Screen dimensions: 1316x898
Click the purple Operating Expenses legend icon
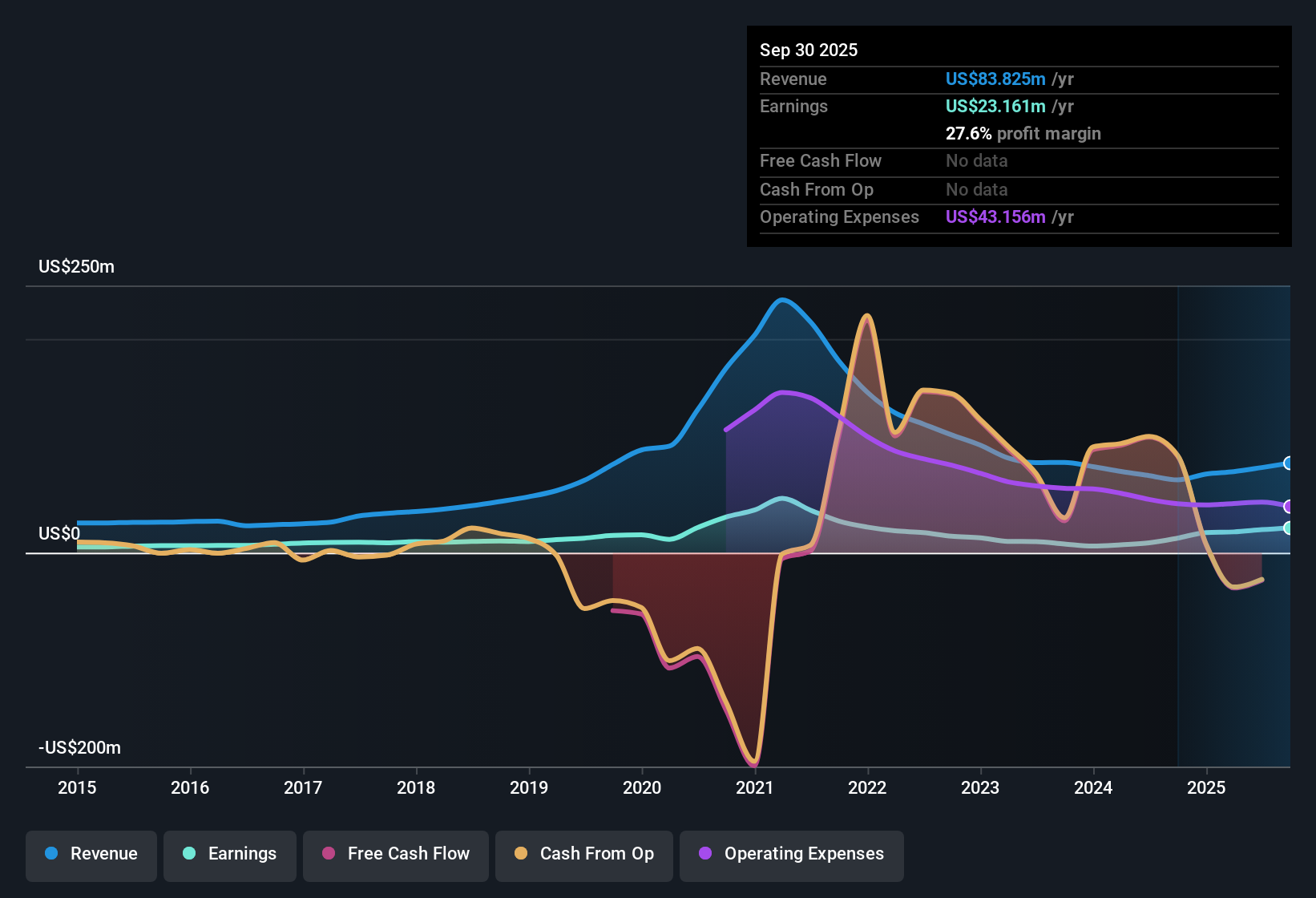click(704, 854)
